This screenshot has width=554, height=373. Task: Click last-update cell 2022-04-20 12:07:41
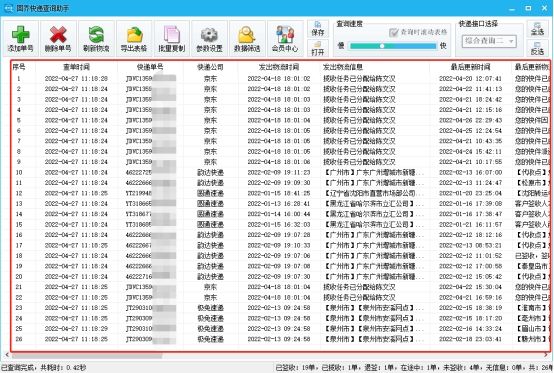[470, 78]
